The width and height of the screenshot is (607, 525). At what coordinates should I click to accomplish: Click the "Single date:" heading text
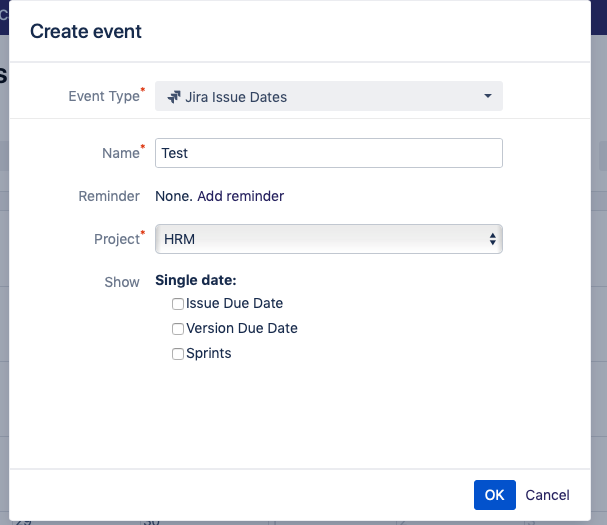[x=195, y=280]
